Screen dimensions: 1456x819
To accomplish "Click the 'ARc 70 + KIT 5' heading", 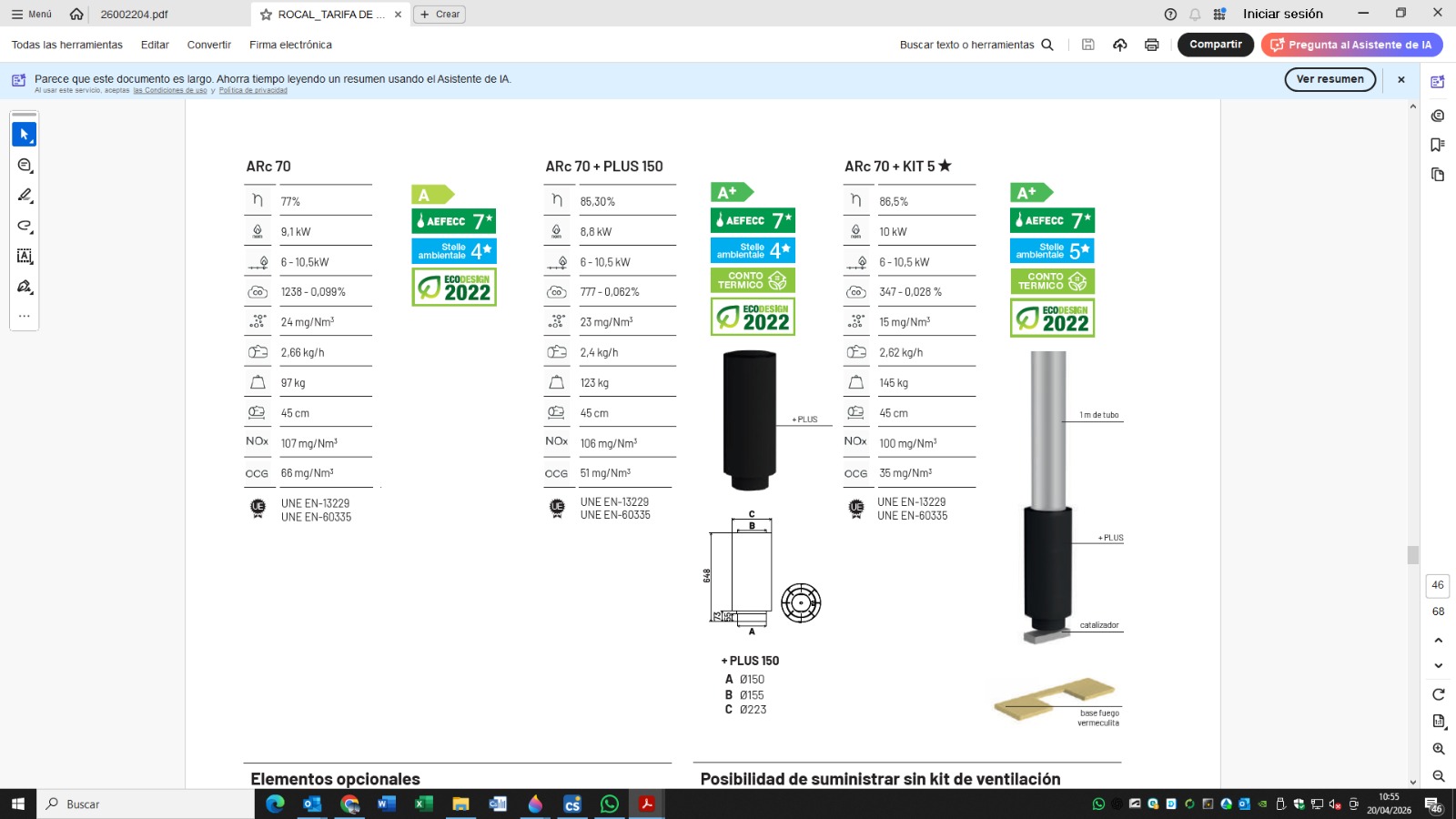I will pos(897,167).
